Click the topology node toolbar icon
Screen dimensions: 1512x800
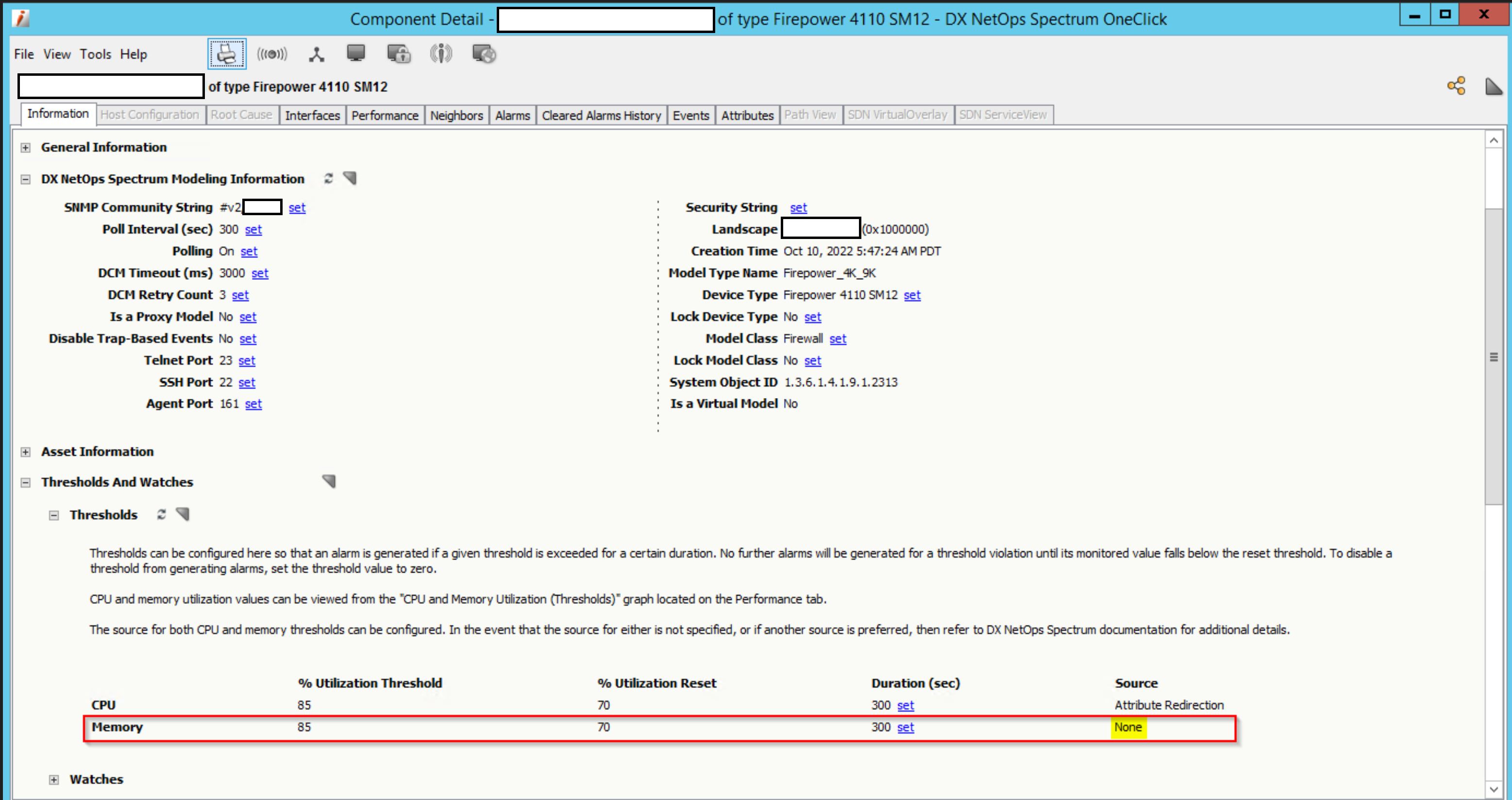tap(317, 54)
